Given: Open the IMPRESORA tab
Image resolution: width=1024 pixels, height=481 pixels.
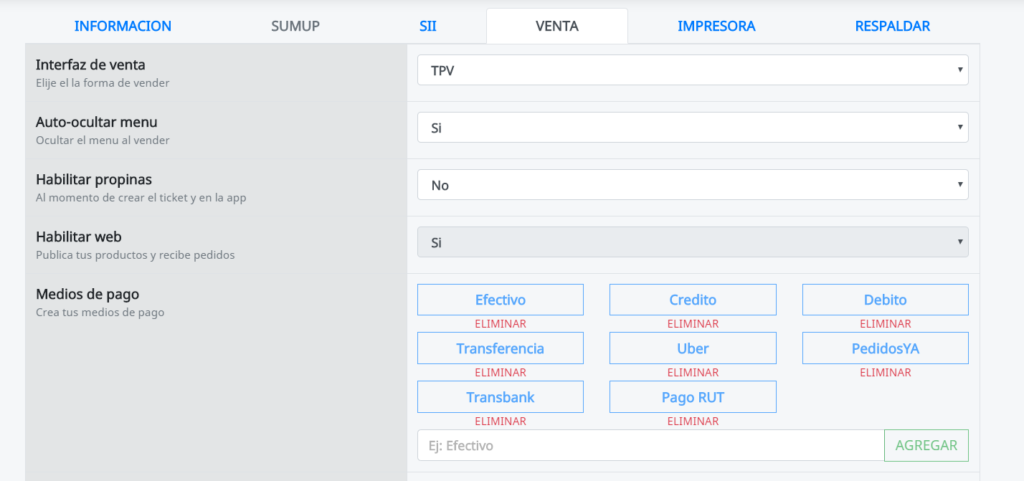Looking at the screenshot, I should click(716, 26).
